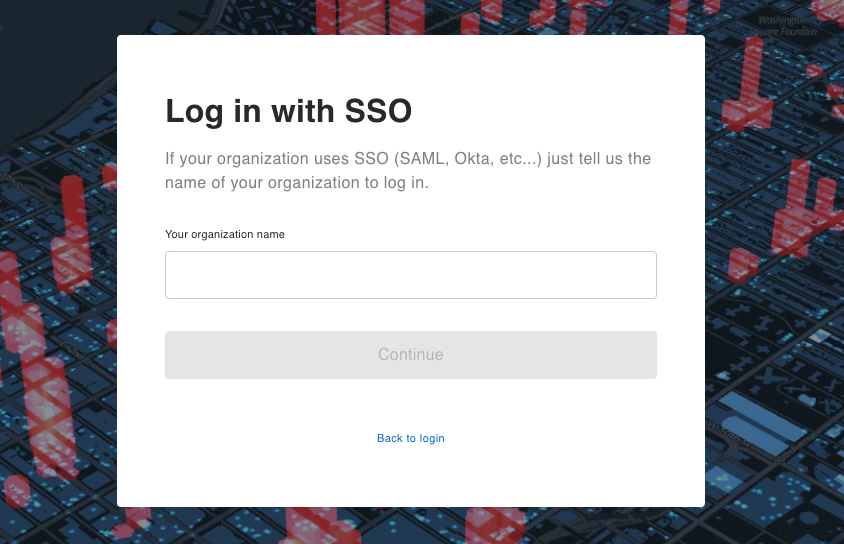
Task: Click "log in." ending the description text
Action: [x=404, y=183]
